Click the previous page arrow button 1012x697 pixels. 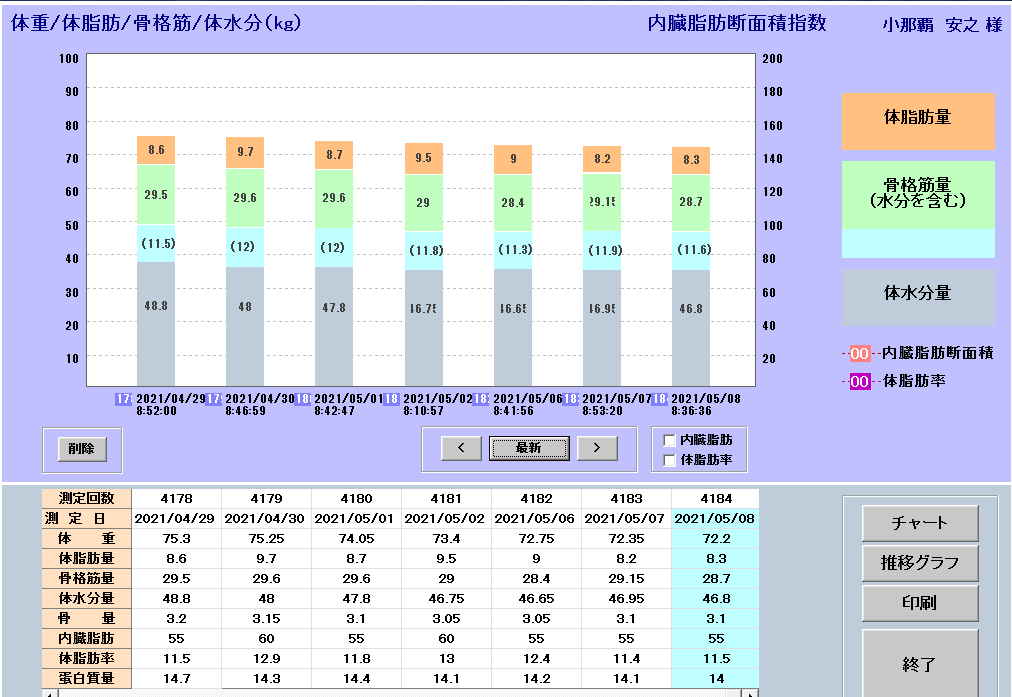[461, 448]
